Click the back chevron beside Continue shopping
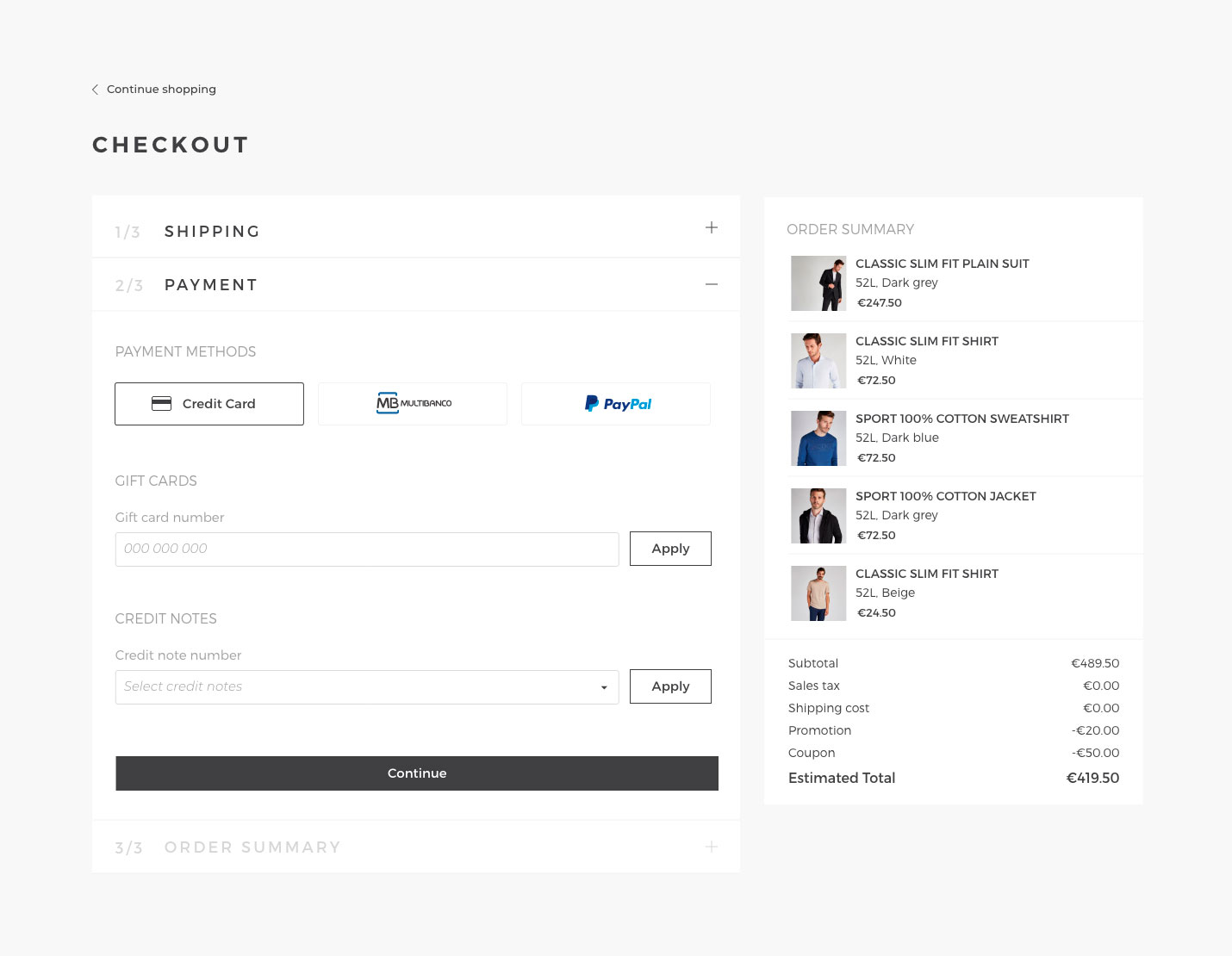Viewport: 1232px width, 956px height. coord(95,90)
